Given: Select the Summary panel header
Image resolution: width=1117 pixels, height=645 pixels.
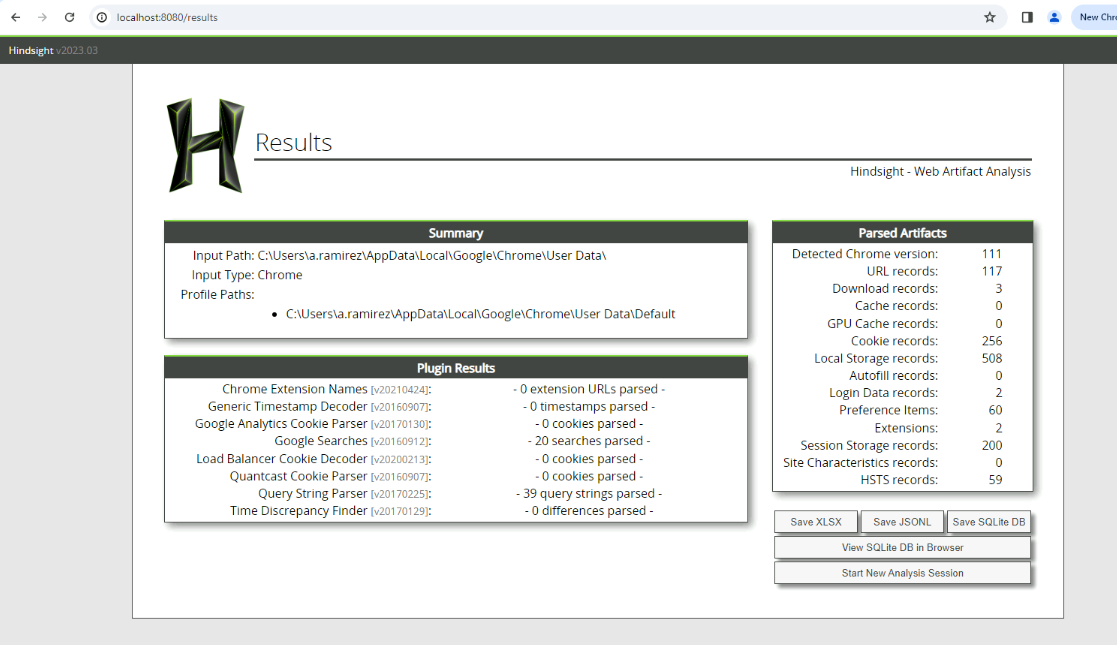Looking at the screenshot, I should point(455,233).
